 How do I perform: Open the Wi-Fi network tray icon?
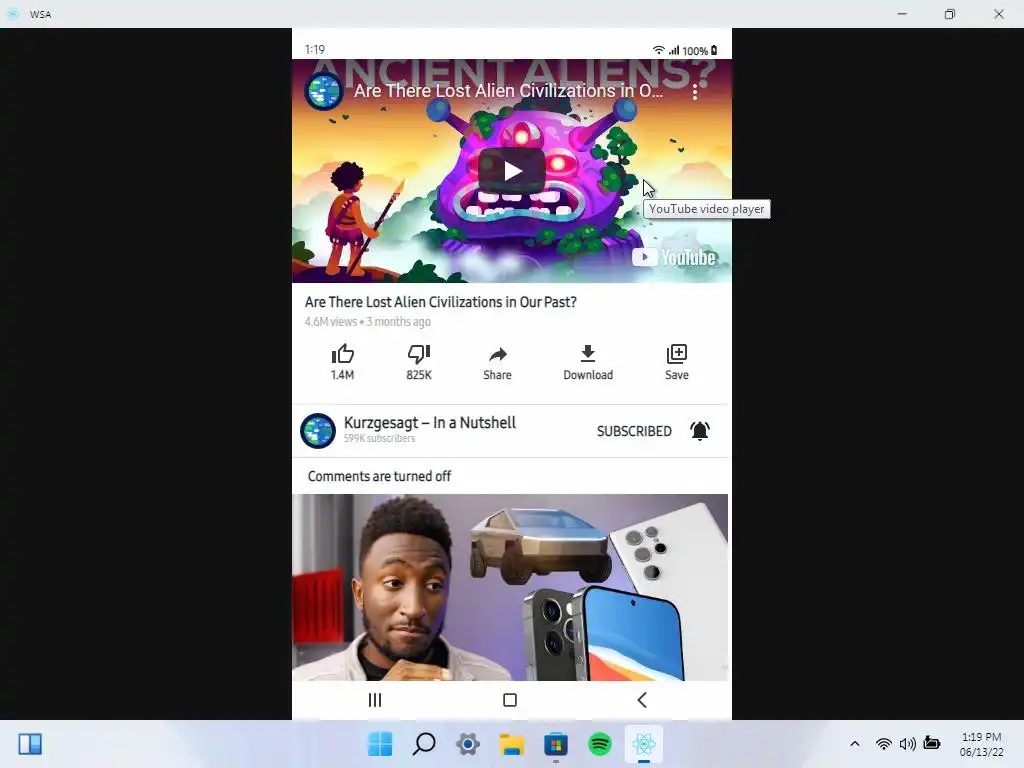pos(884,744)
